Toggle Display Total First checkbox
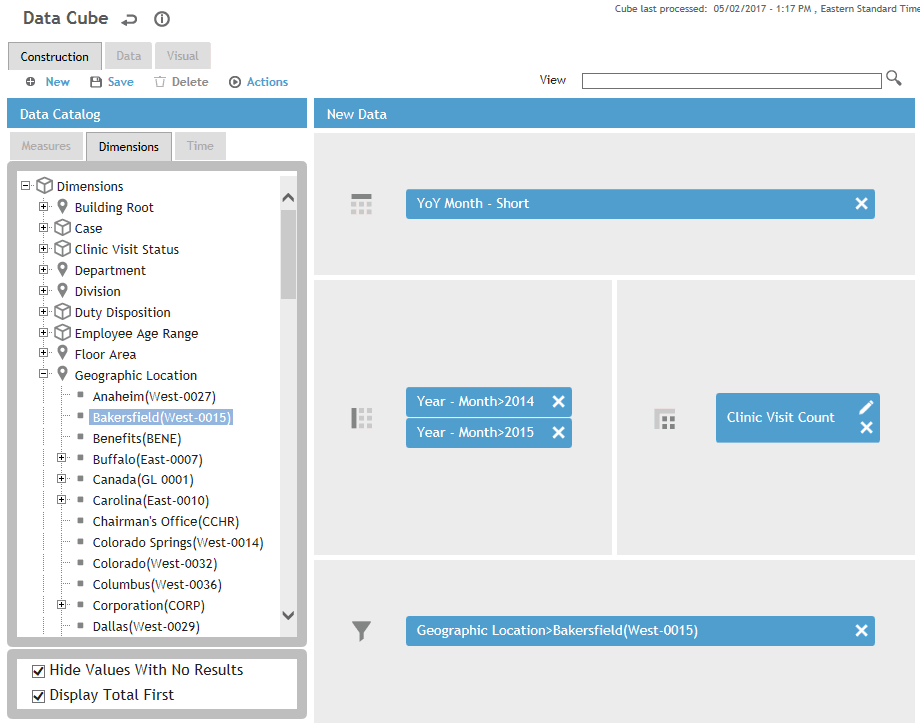 (39, 696)
